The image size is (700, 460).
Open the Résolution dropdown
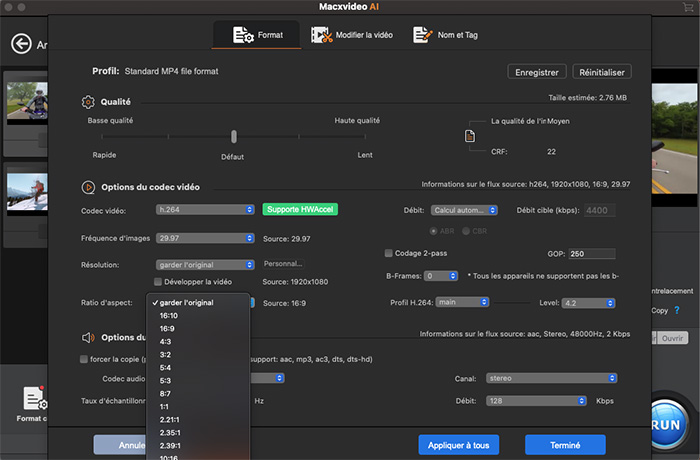205,265
